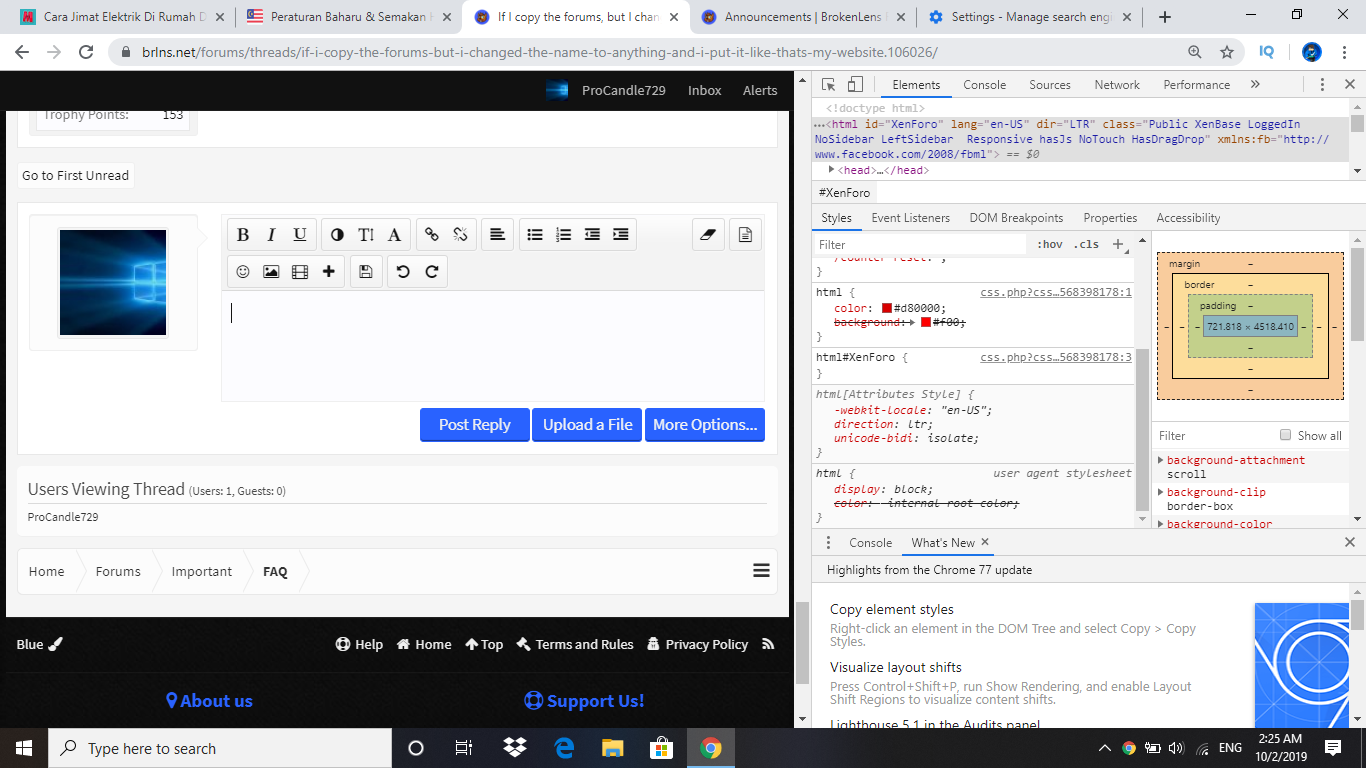Toggle bold formatting in the reply editor

pos(243,235)
